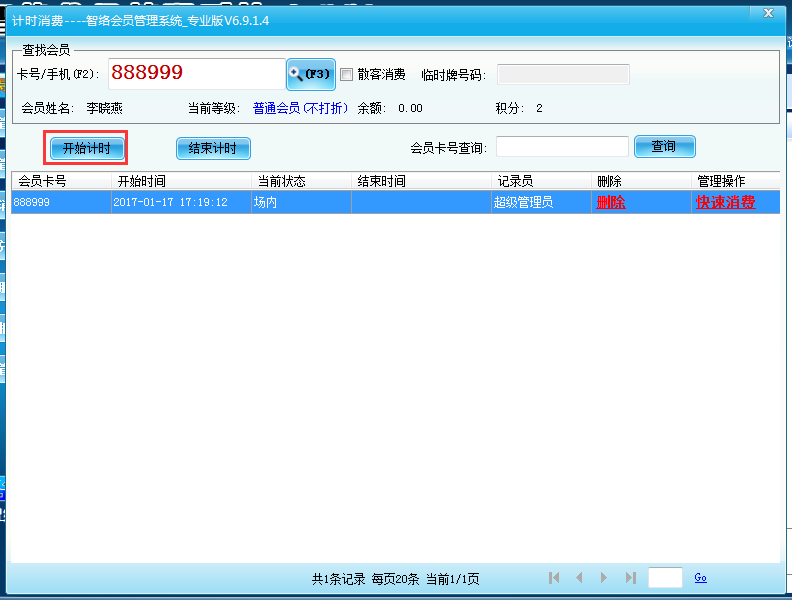
Task: Click the 查询 button
Action: click(x=663, y=147)
